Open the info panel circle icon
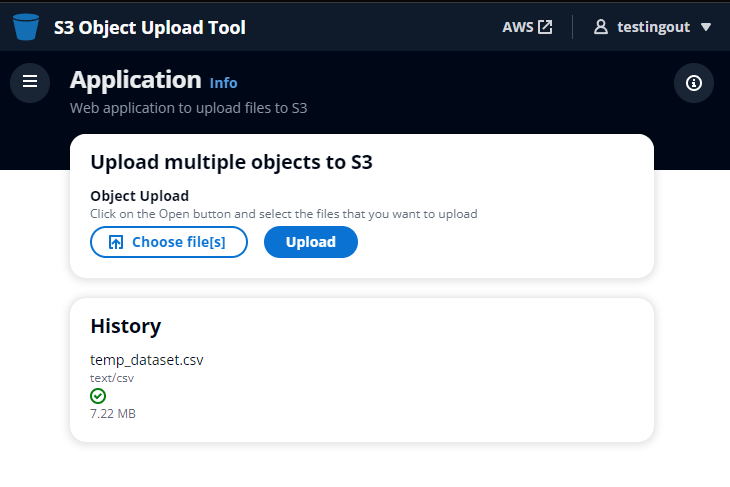Viewport: 730px width, 487px height. pos(694,83)
